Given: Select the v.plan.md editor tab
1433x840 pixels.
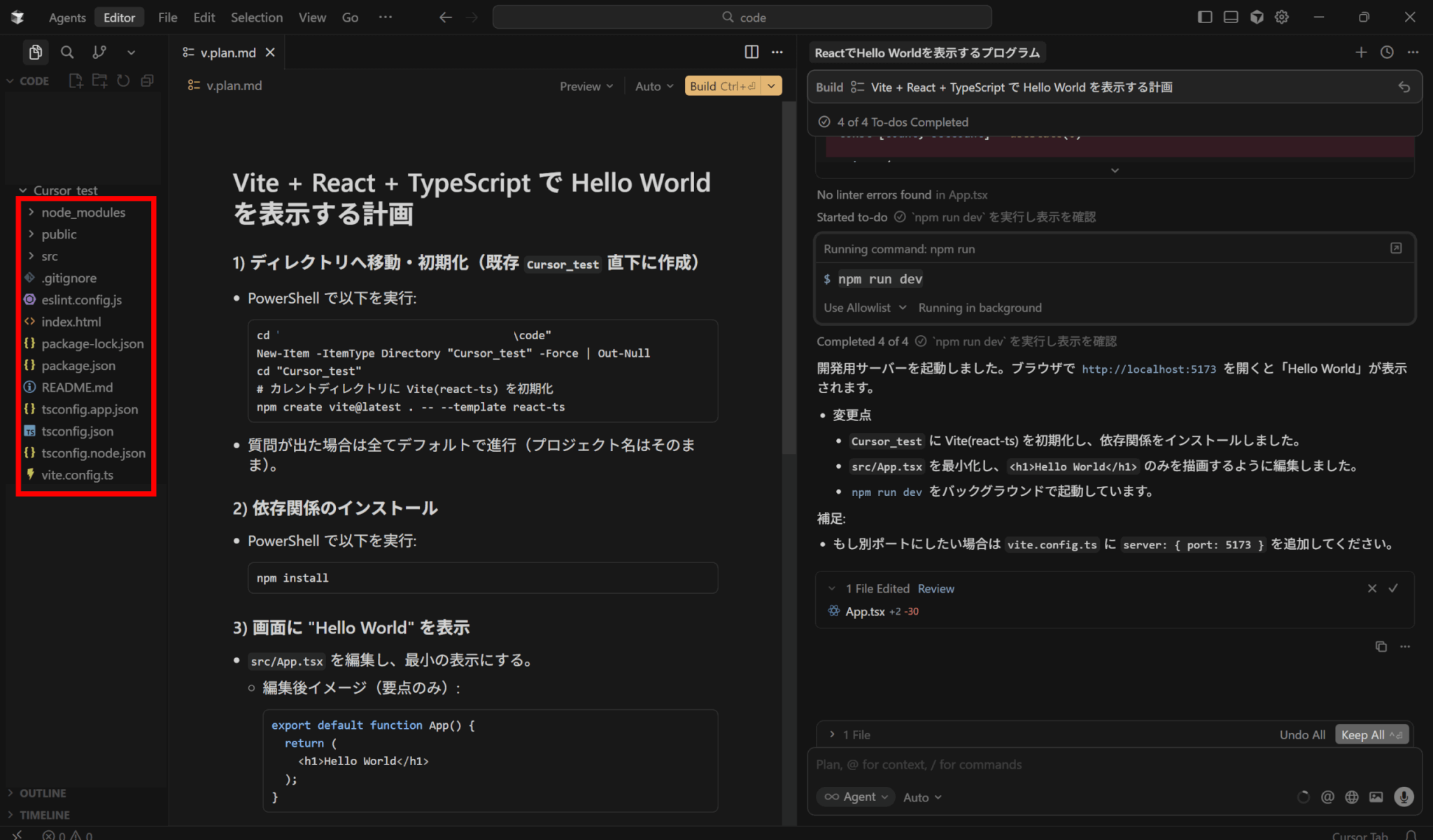Looking at the screenshot, I should coord(227,52).
